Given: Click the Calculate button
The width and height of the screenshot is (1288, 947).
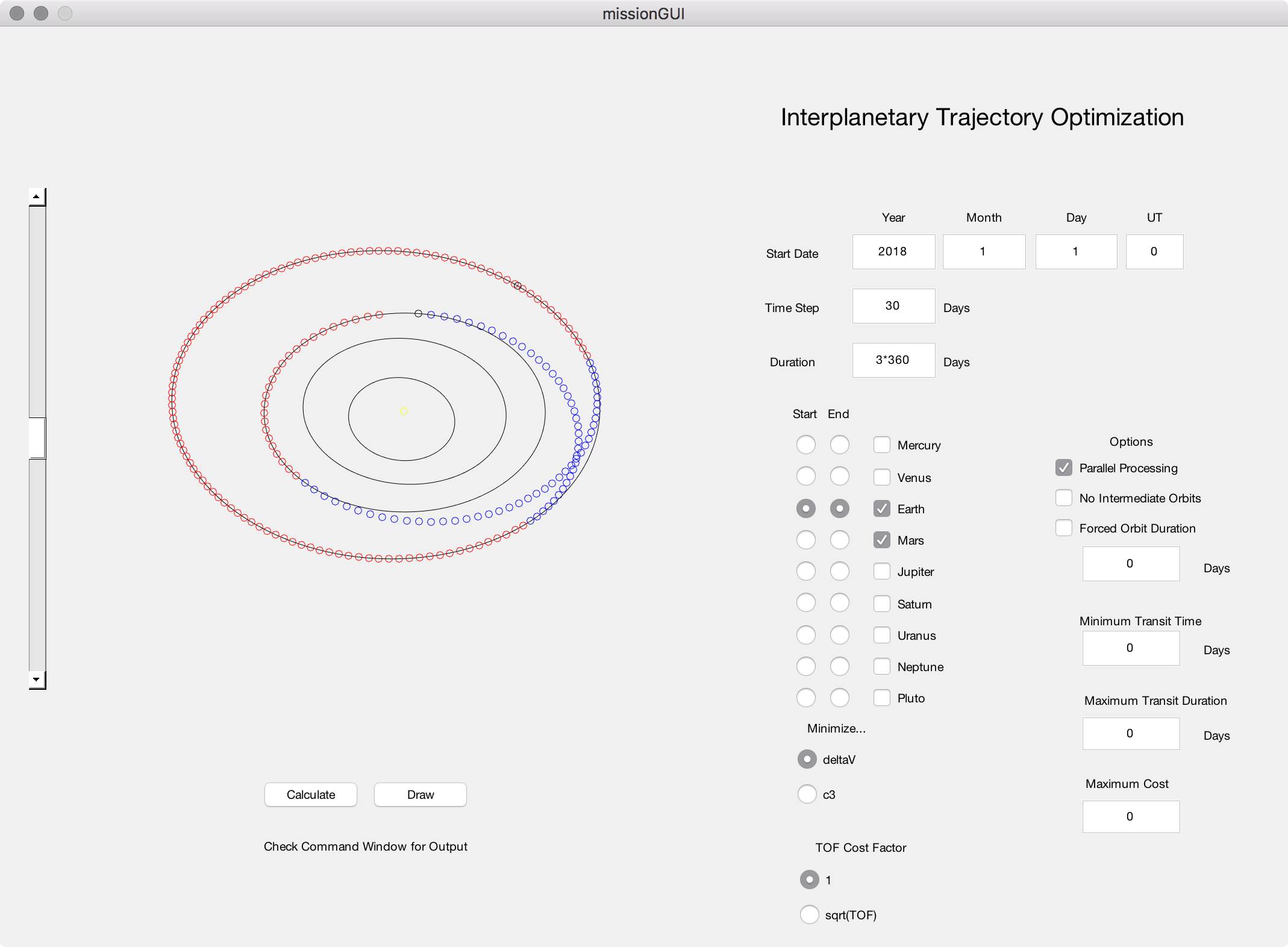Looking at the screenshot, I should pyautogui.click(x=311, y=795).
